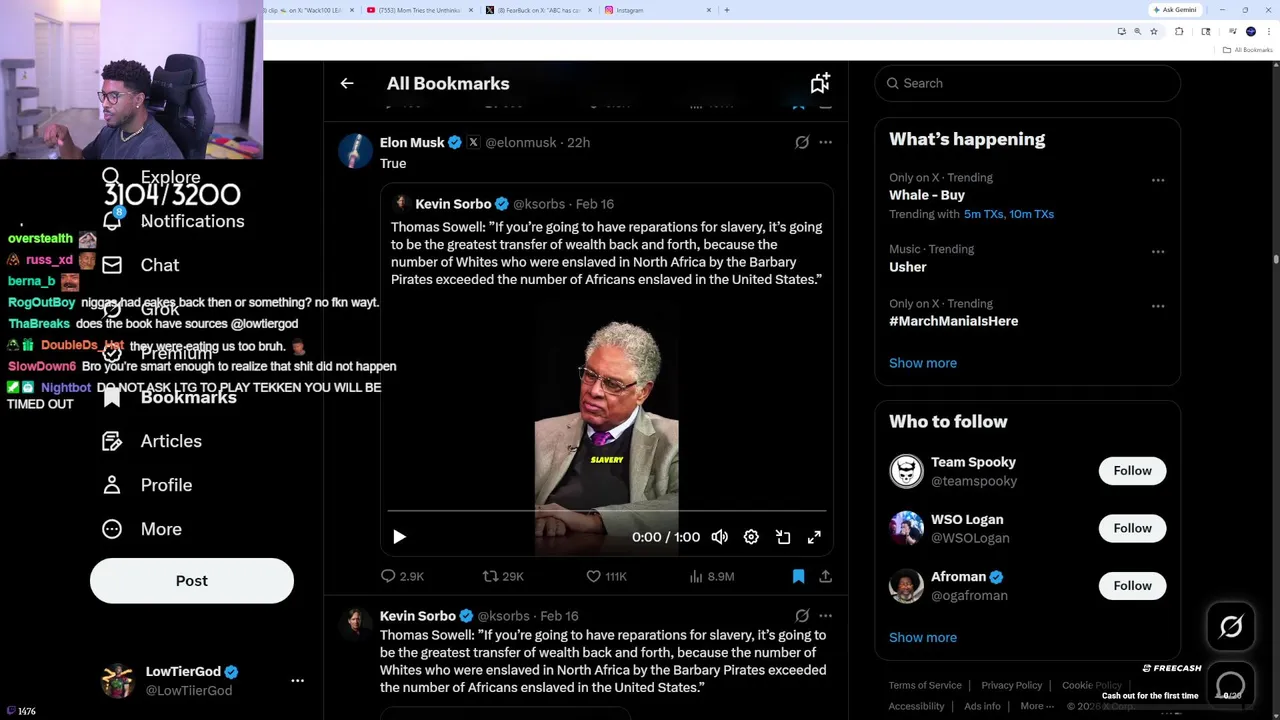
Task: Open the Accessibility footer link
Action: pyautogui.click(x=916, y=706)
